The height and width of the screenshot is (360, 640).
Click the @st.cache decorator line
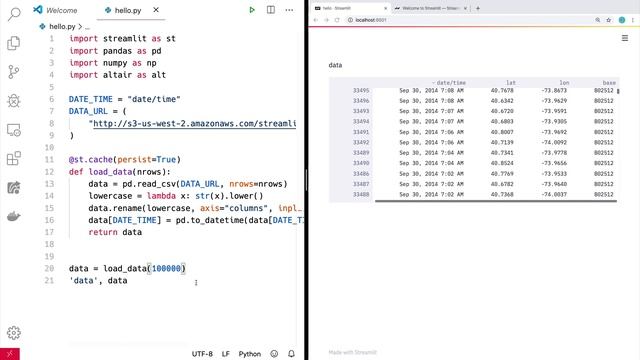(x=125, y=160)
